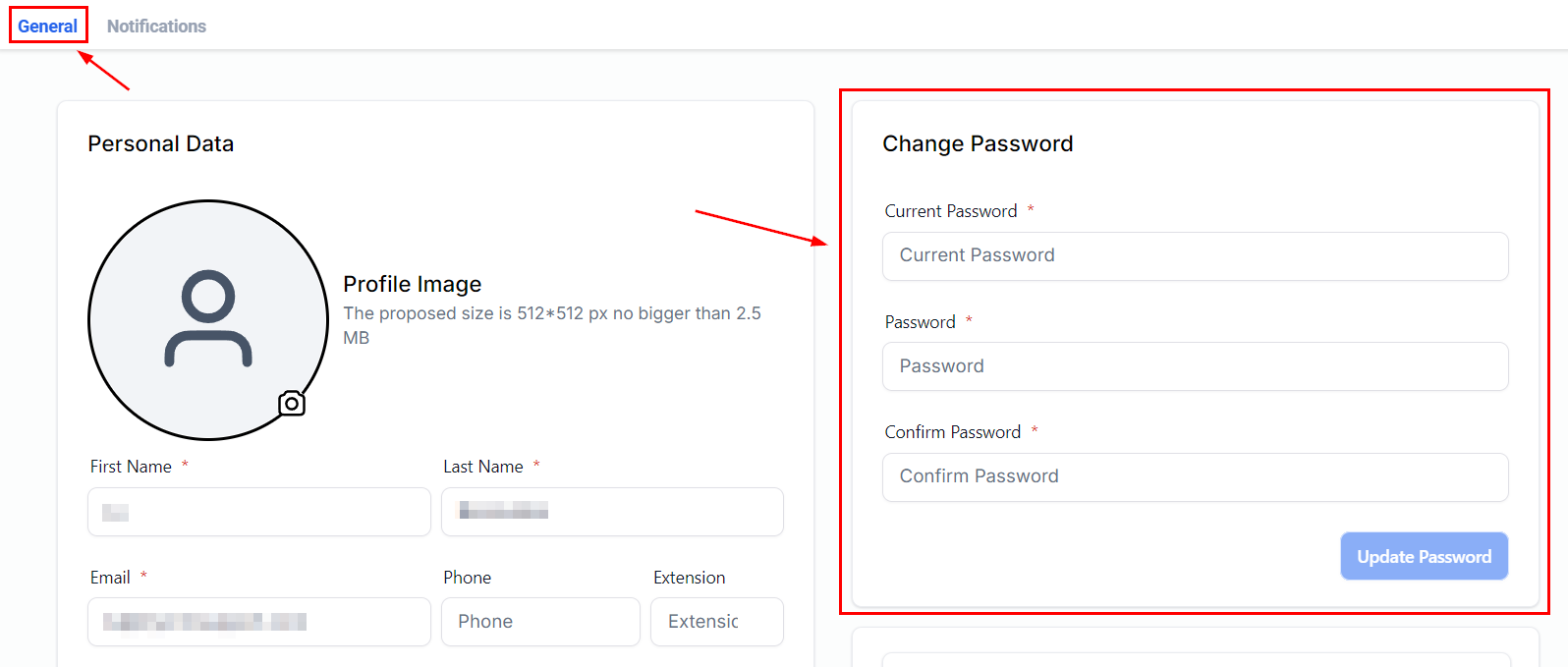
Task: Select the Extension input field
Action: [716, 622]
